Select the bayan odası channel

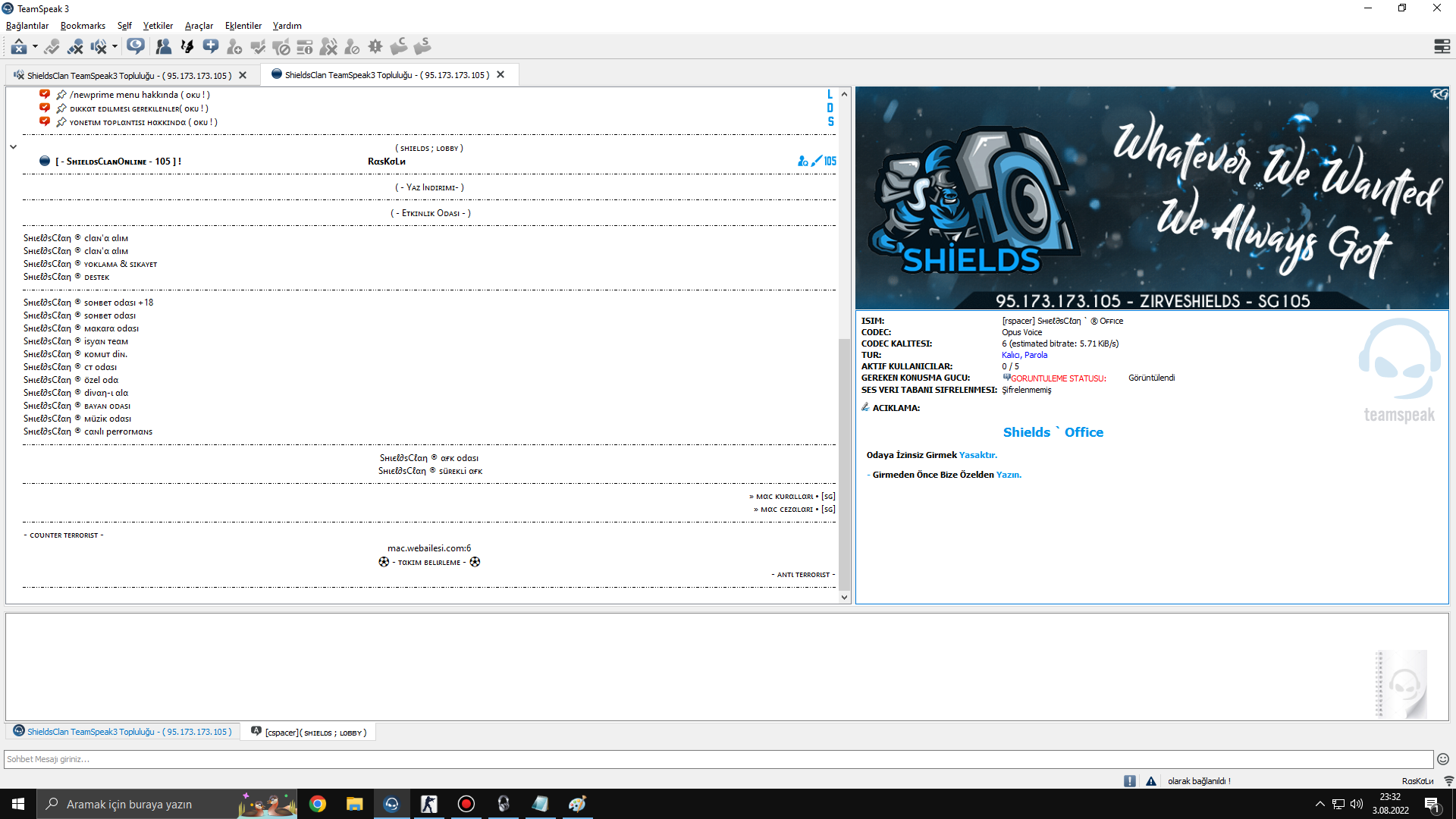pos(77,406)
